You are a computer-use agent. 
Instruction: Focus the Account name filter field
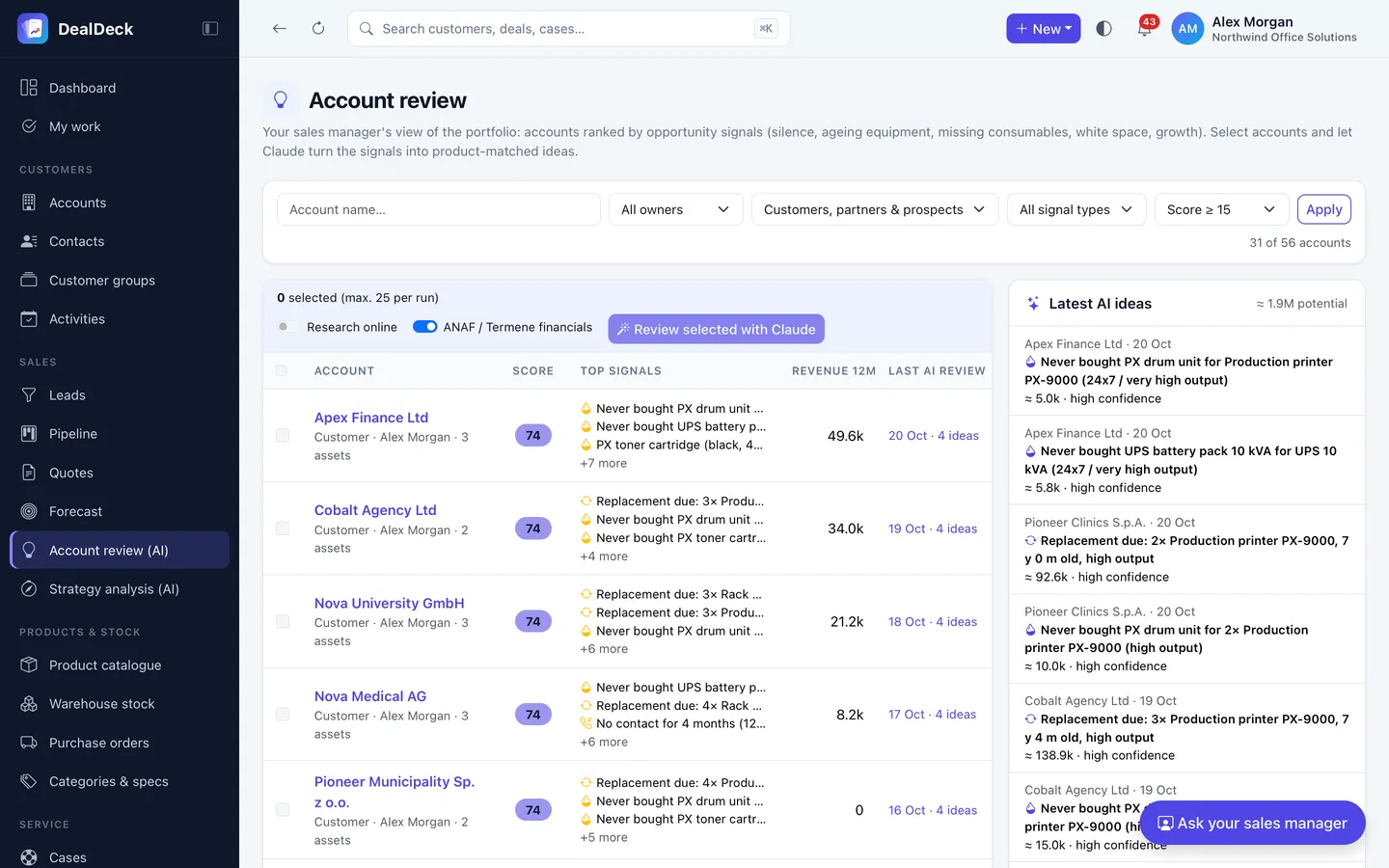[439, 209]
